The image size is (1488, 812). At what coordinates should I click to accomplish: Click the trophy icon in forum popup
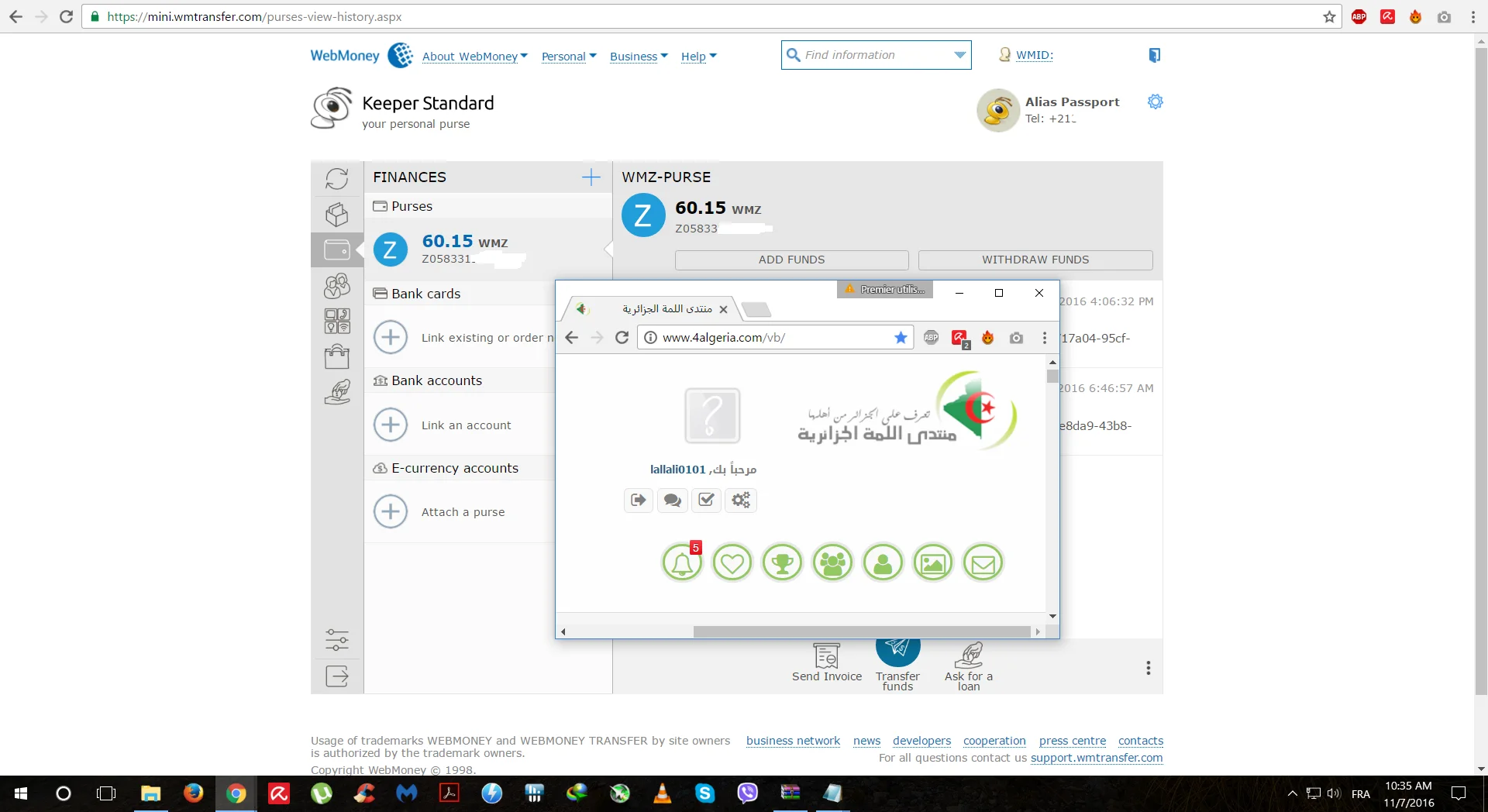pyautogui.click(x=782, y=563)
